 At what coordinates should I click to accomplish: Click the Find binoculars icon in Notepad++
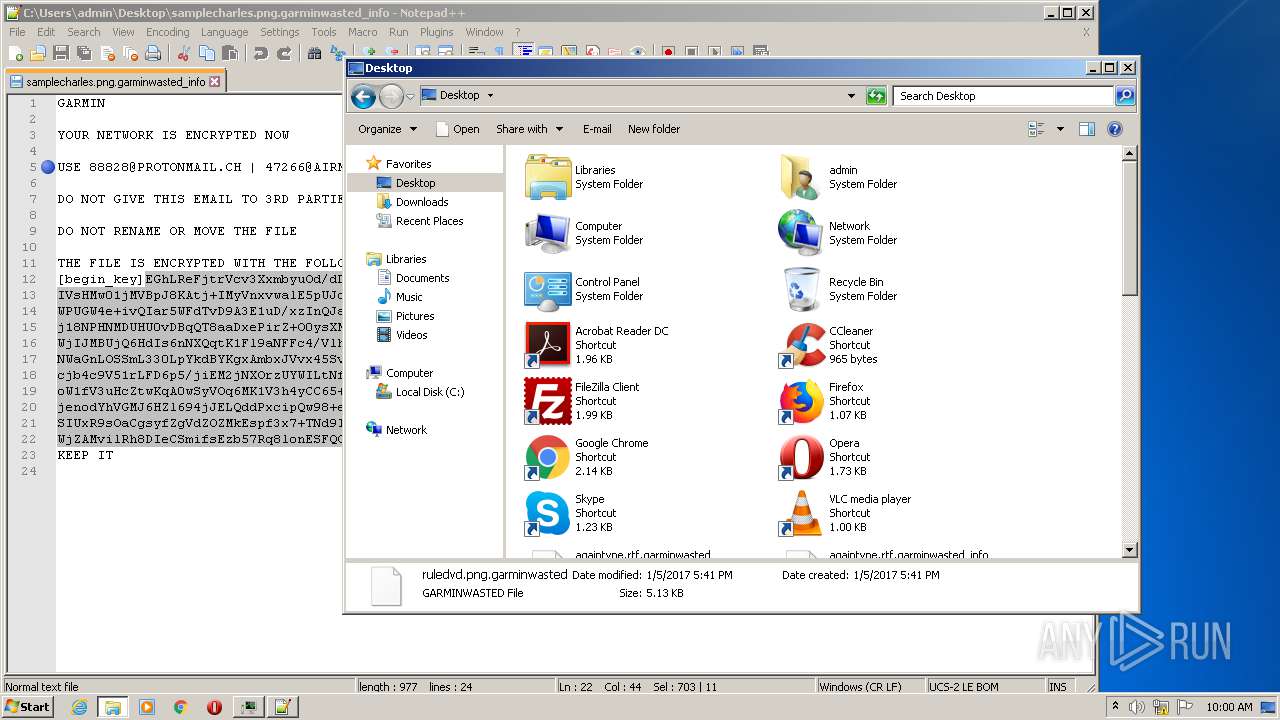tap(315, 53)
